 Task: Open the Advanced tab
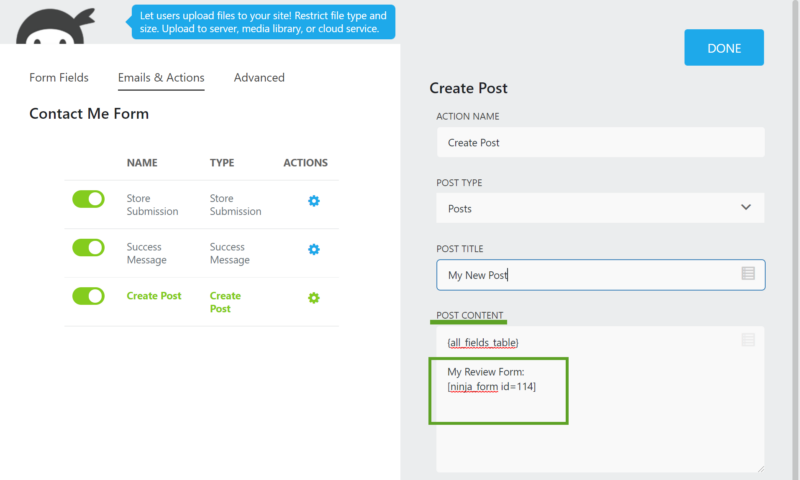259,78
